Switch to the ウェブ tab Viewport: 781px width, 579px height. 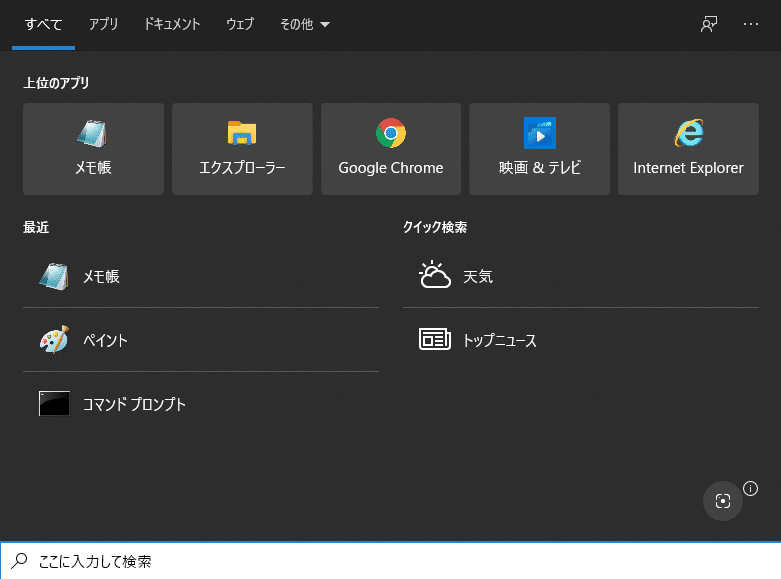coord(240,24)
